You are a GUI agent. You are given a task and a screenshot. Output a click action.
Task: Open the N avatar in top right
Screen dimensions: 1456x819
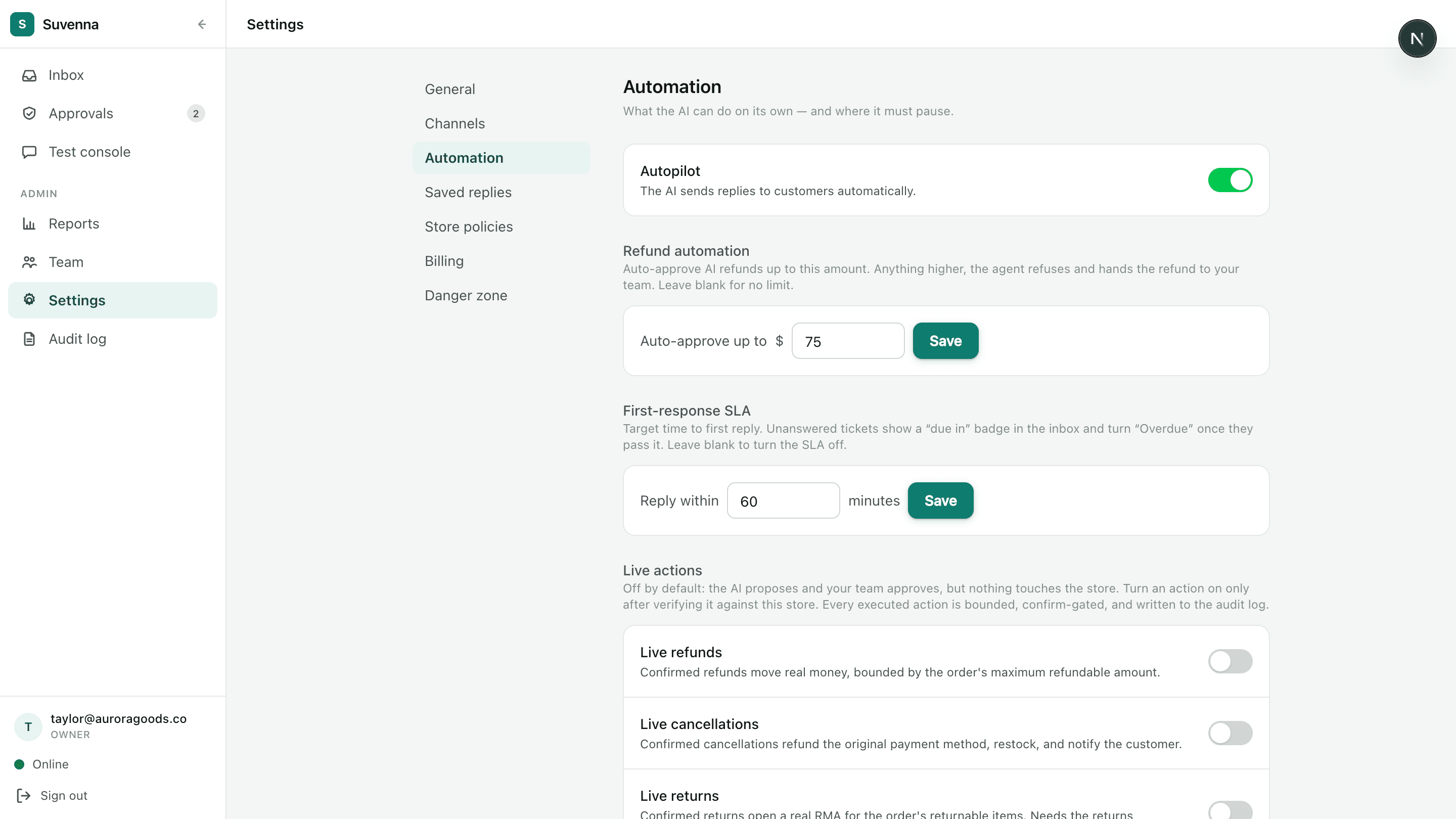click(x=1417, y=38)
